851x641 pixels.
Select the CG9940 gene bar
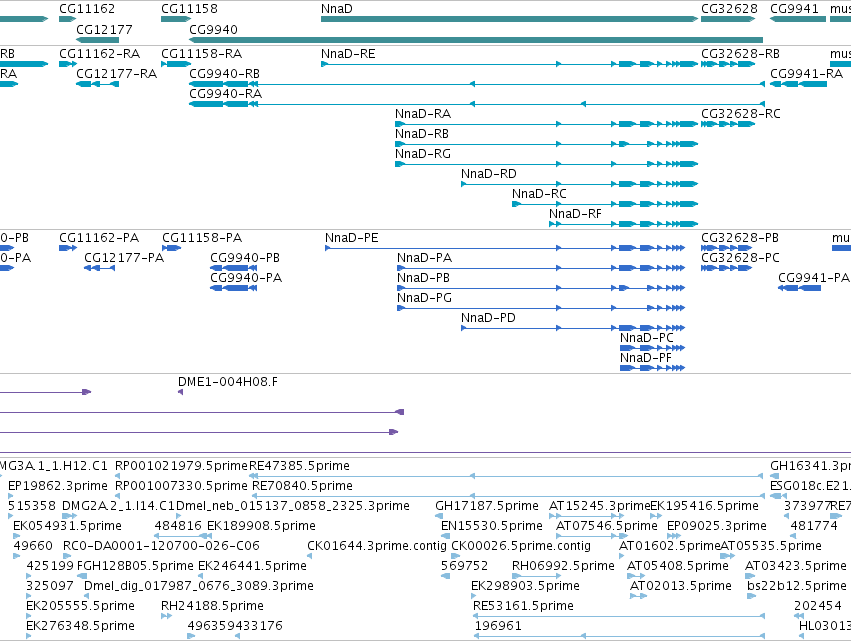tap(476, 40)
